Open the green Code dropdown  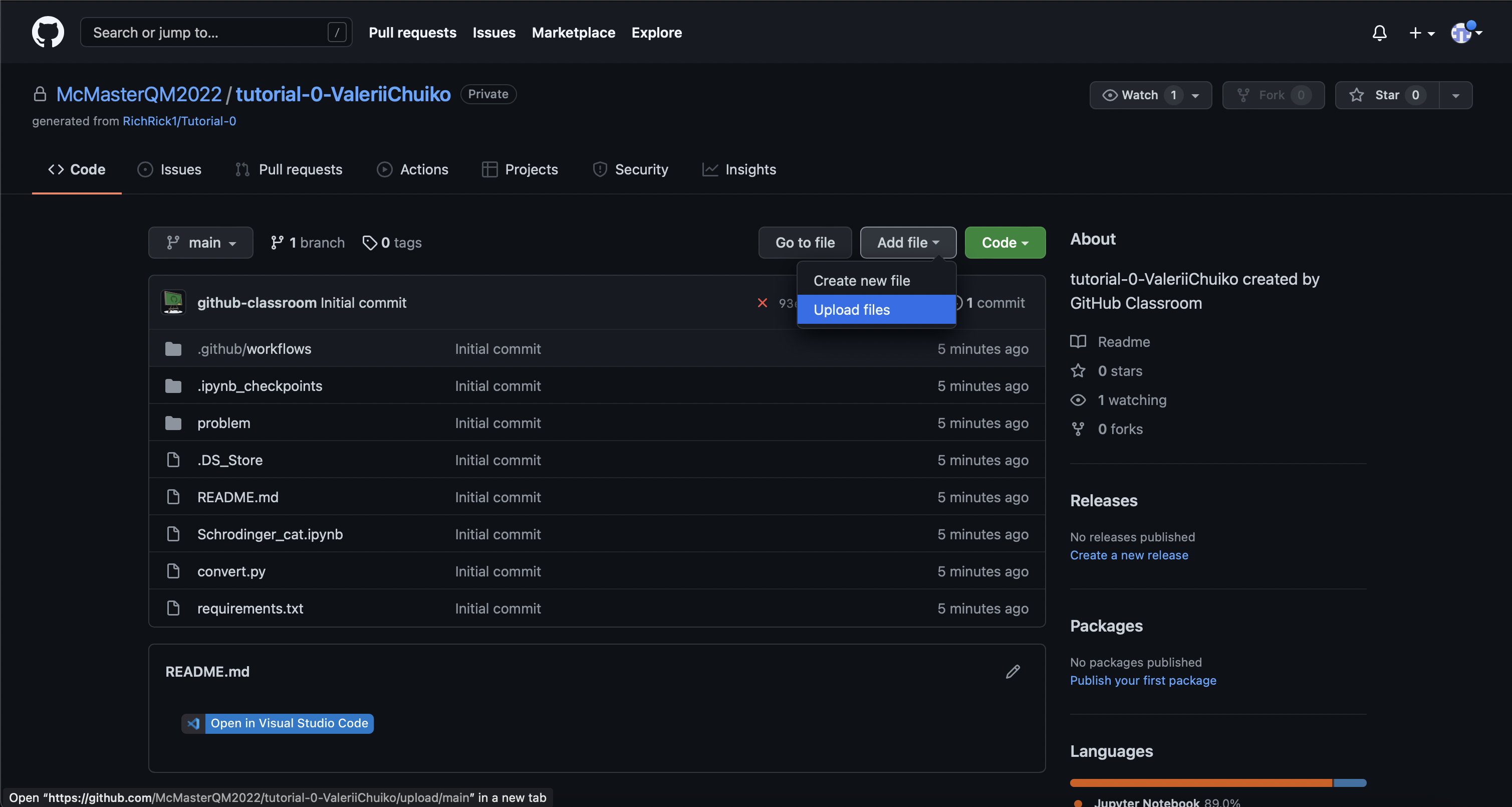click(x=1005, y=243)
